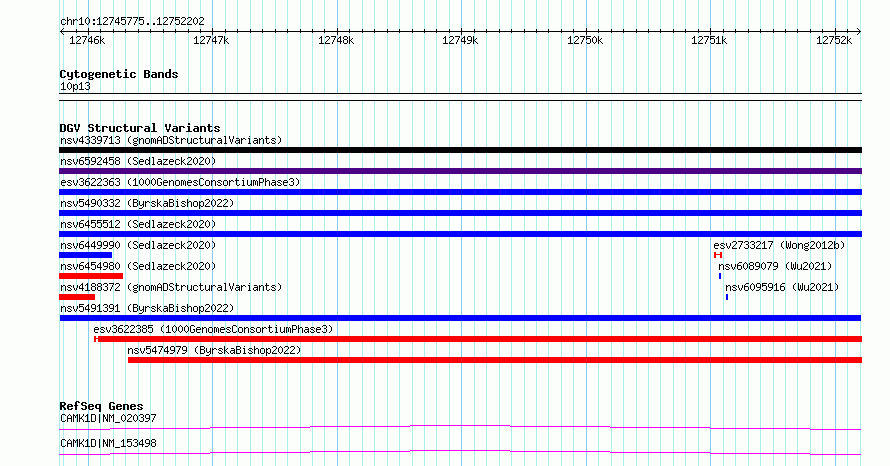Open esv3622363 (1000GenomesConsortiumPhase3) label
This screenshot has height=466, width=890.
point(180,182)
